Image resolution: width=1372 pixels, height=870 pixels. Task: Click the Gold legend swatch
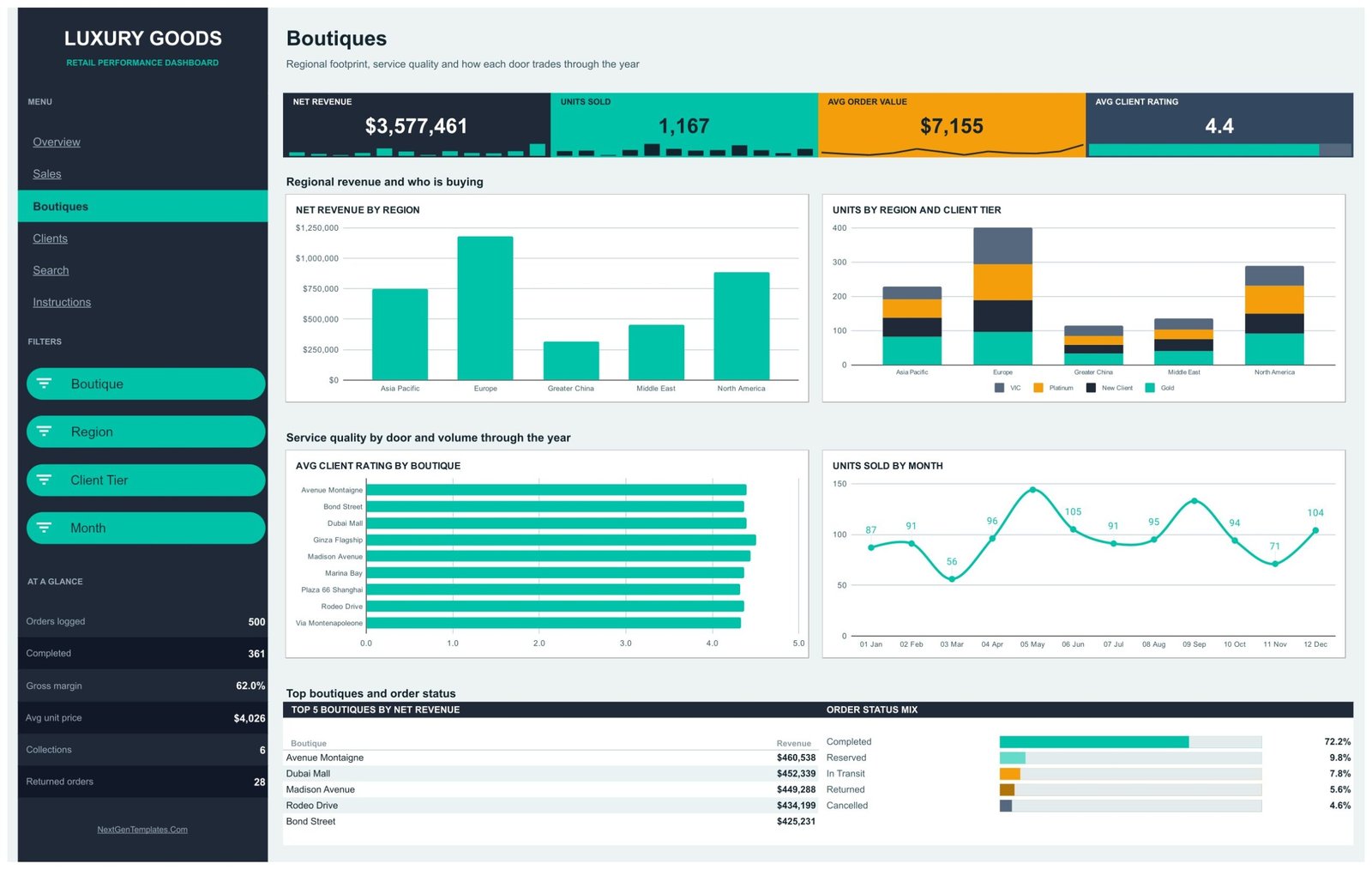1150,388
